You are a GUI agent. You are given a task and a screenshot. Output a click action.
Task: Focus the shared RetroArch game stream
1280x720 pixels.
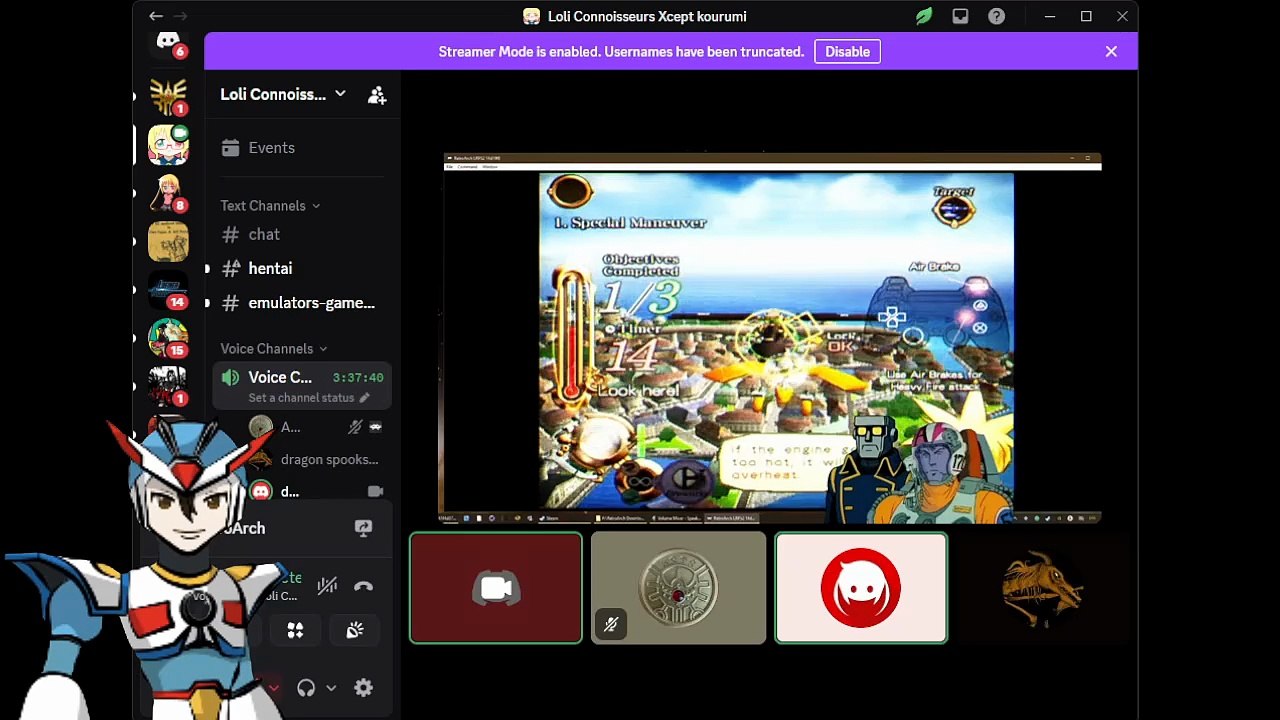click(772, 338)
